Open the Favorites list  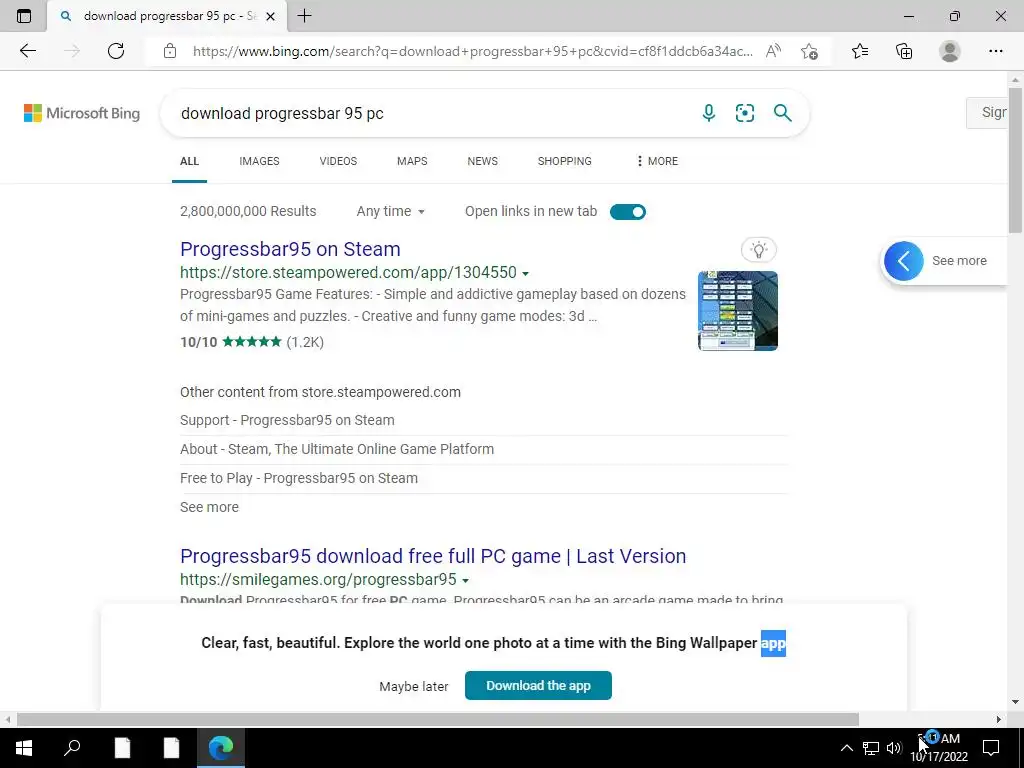pos(860,51)
